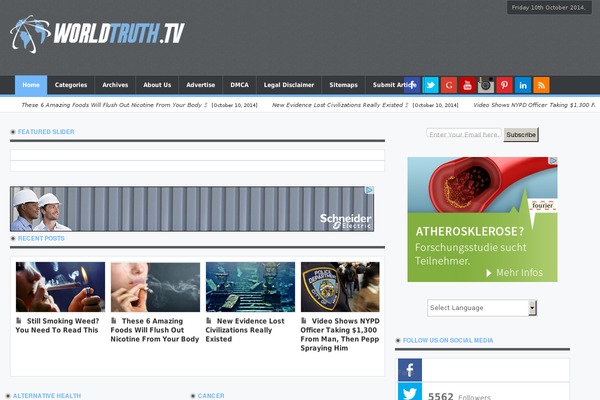Click the AdChoices icon on Atherosklerose ad
The height and width of the screenshot is (400, 600).
pyautogui.click(x=553, y=161)
